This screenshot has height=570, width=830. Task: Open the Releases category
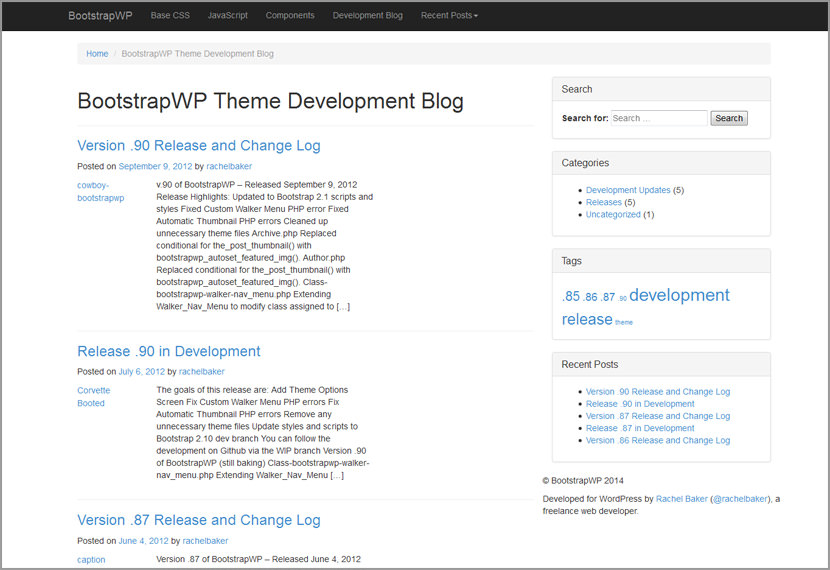point(603,202)
